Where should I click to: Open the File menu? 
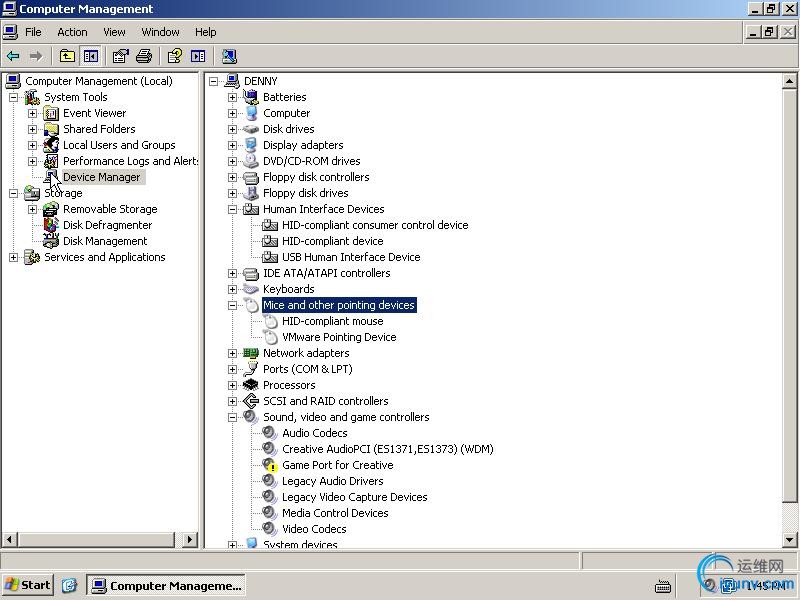[x=33, y=32]
